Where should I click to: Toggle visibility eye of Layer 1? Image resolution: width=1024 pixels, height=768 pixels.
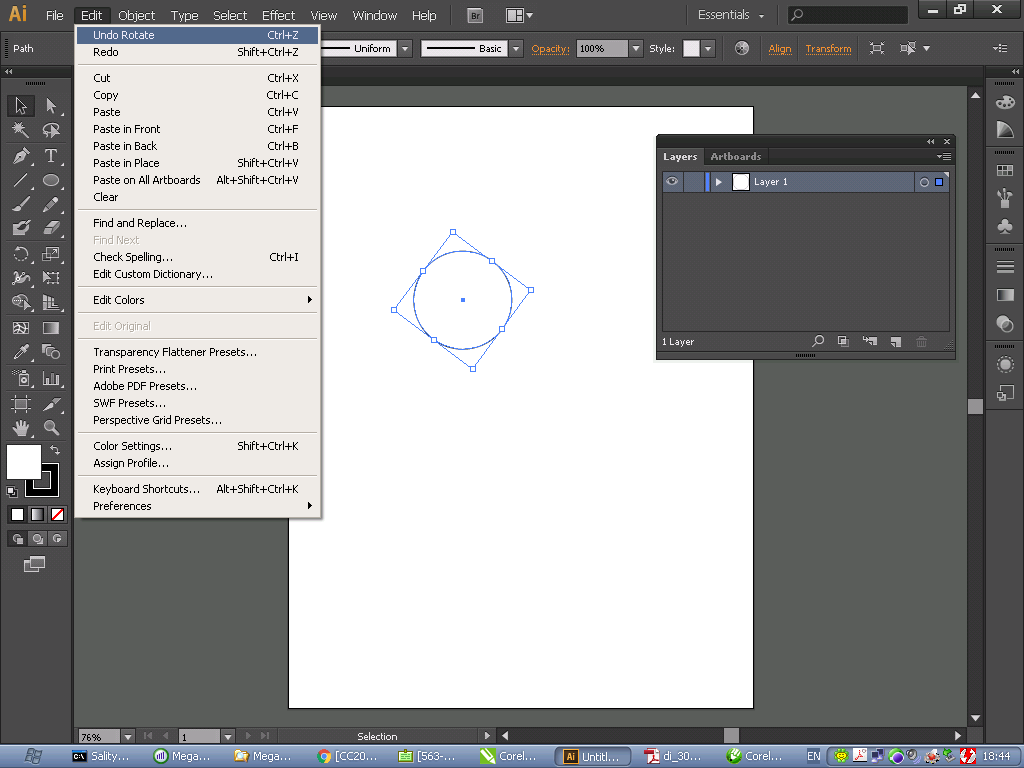point(672,182)
